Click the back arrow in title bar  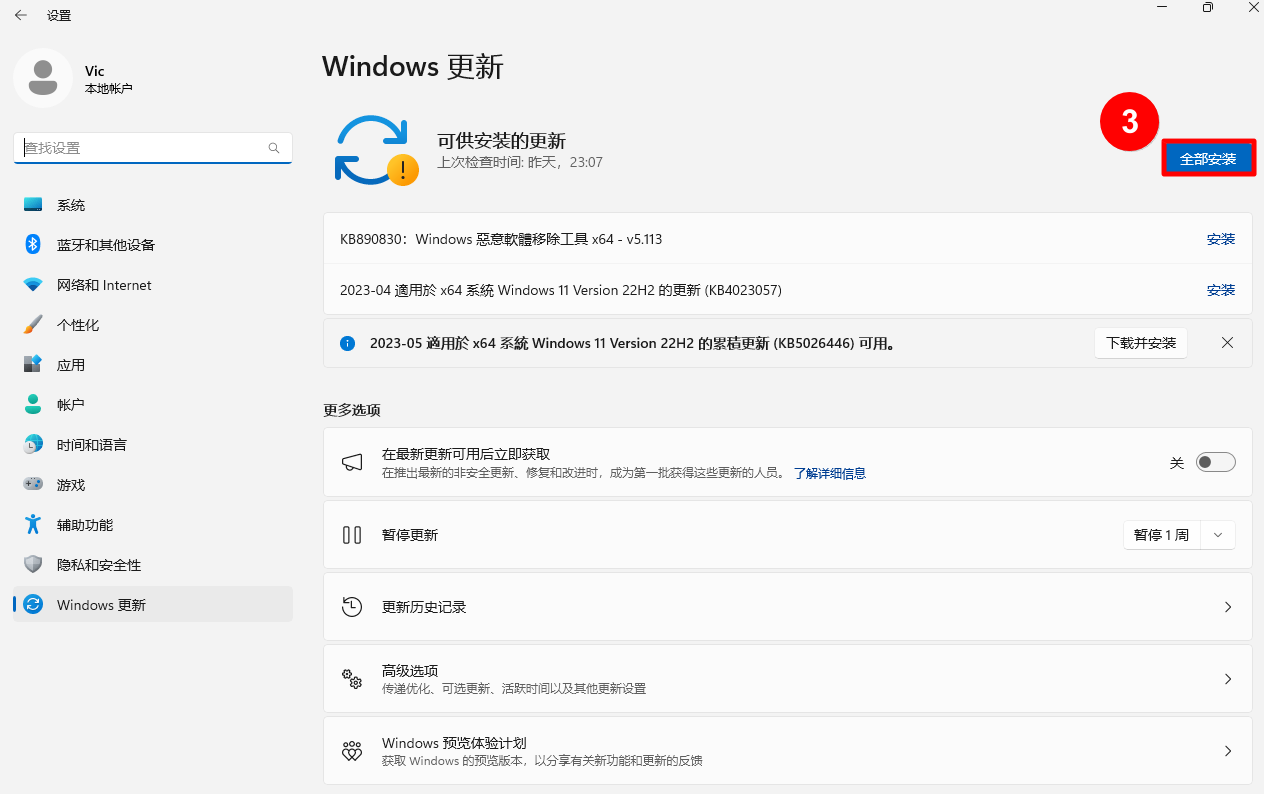tap(20, 15)
